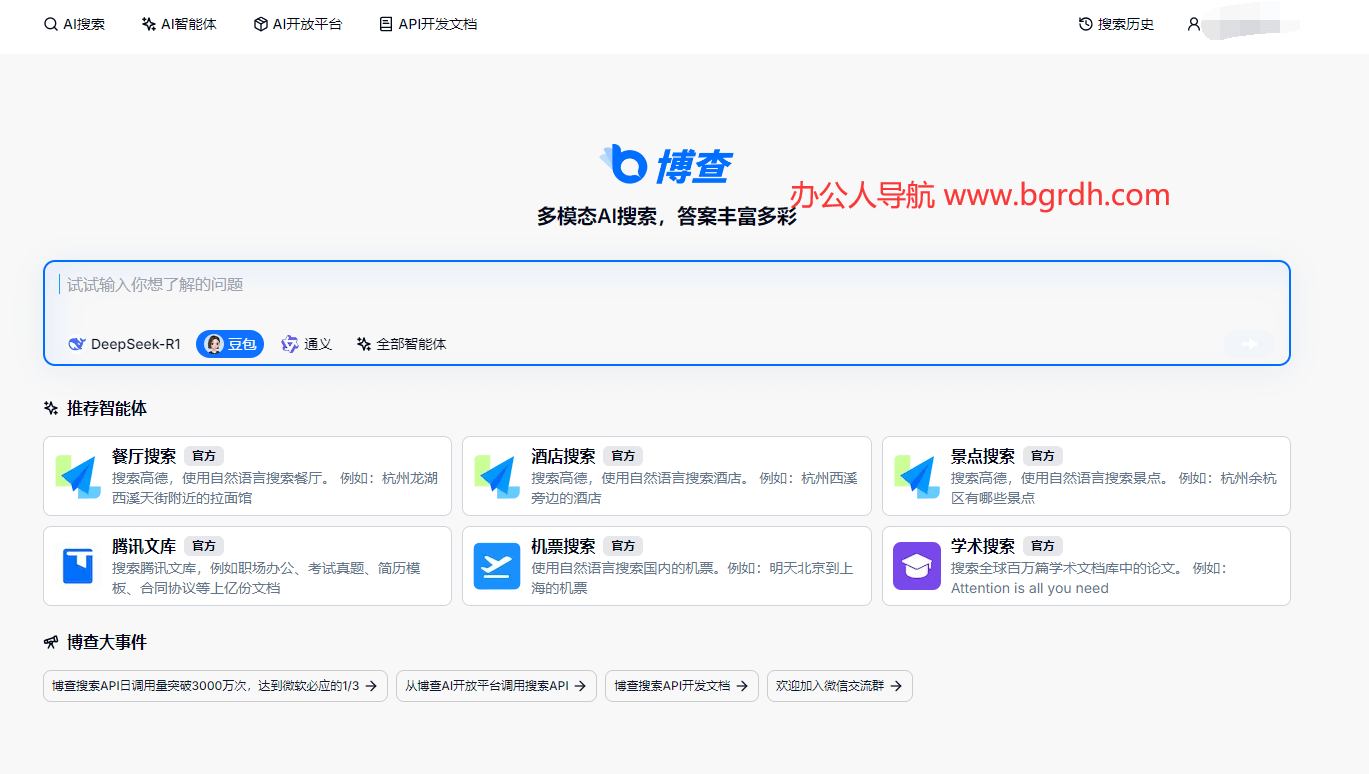Select the 学术搜索 graduation cap icon
Screen dimensions: 1369x774
(917, 567)
